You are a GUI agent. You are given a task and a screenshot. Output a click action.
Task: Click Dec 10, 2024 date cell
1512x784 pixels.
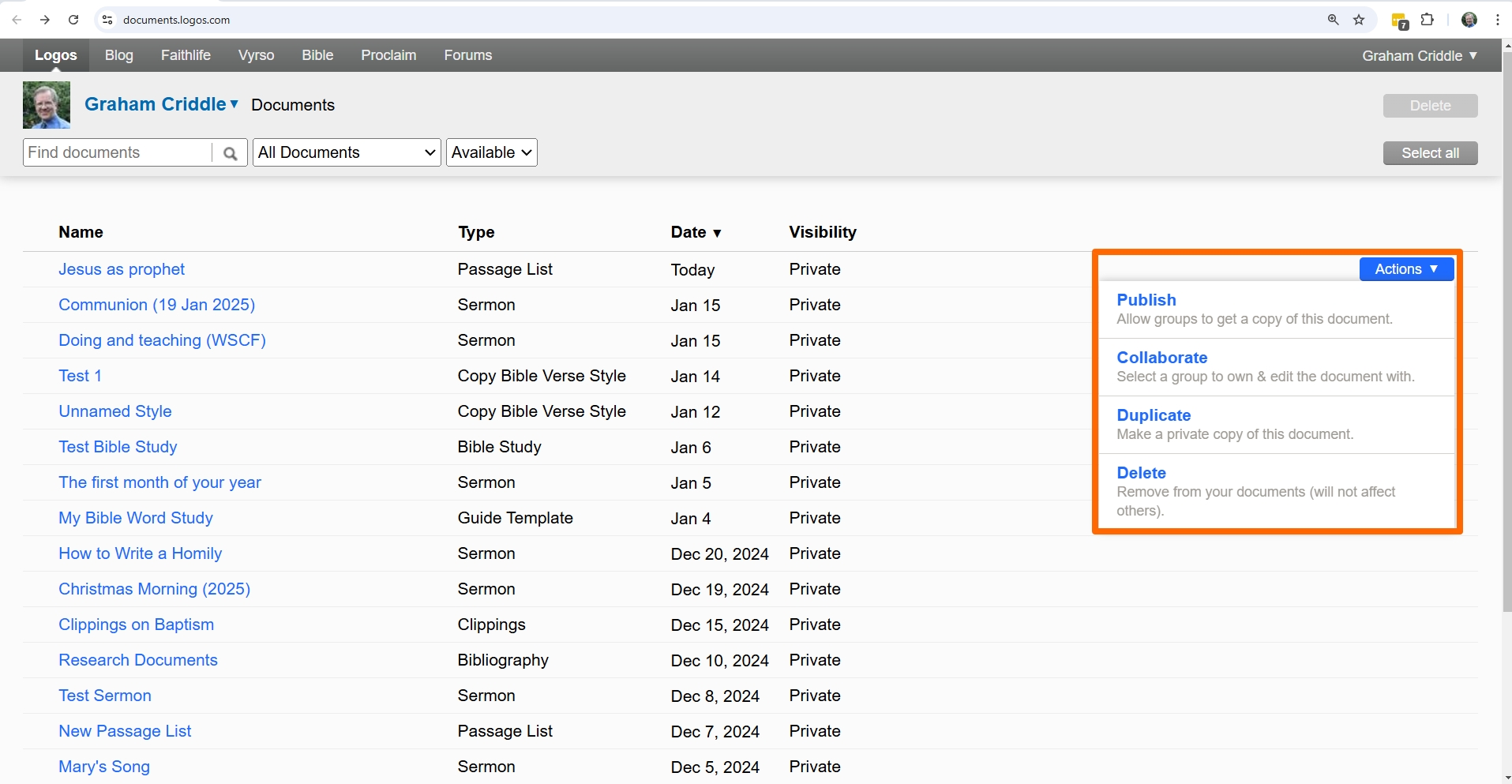point(720,661)
